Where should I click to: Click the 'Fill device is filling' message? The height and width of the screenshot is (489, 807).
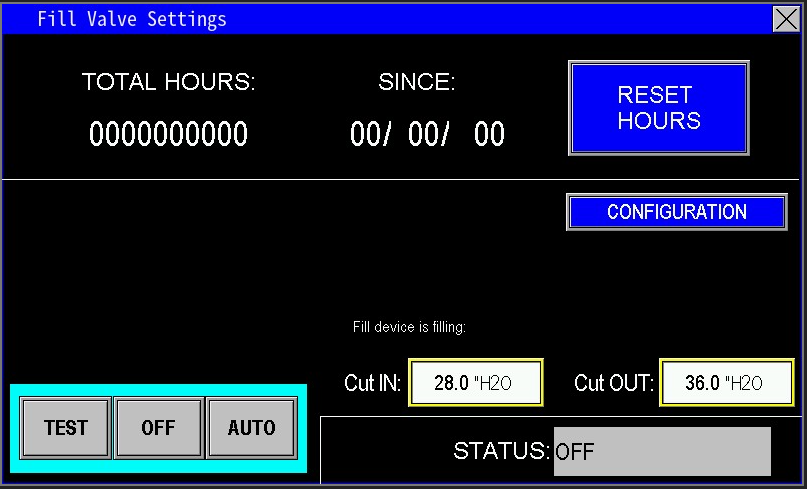[x=409, y=327]
